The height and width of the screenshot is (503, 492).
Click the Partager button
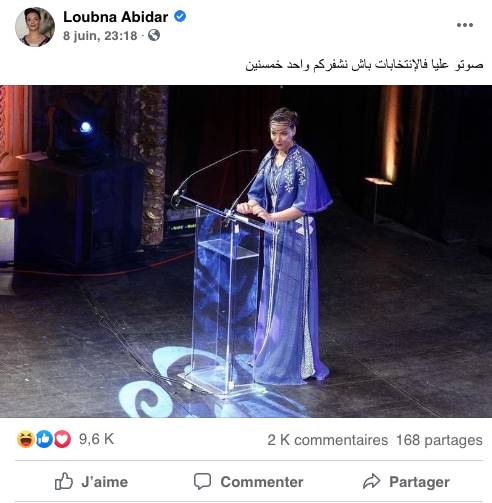(406, 482)
